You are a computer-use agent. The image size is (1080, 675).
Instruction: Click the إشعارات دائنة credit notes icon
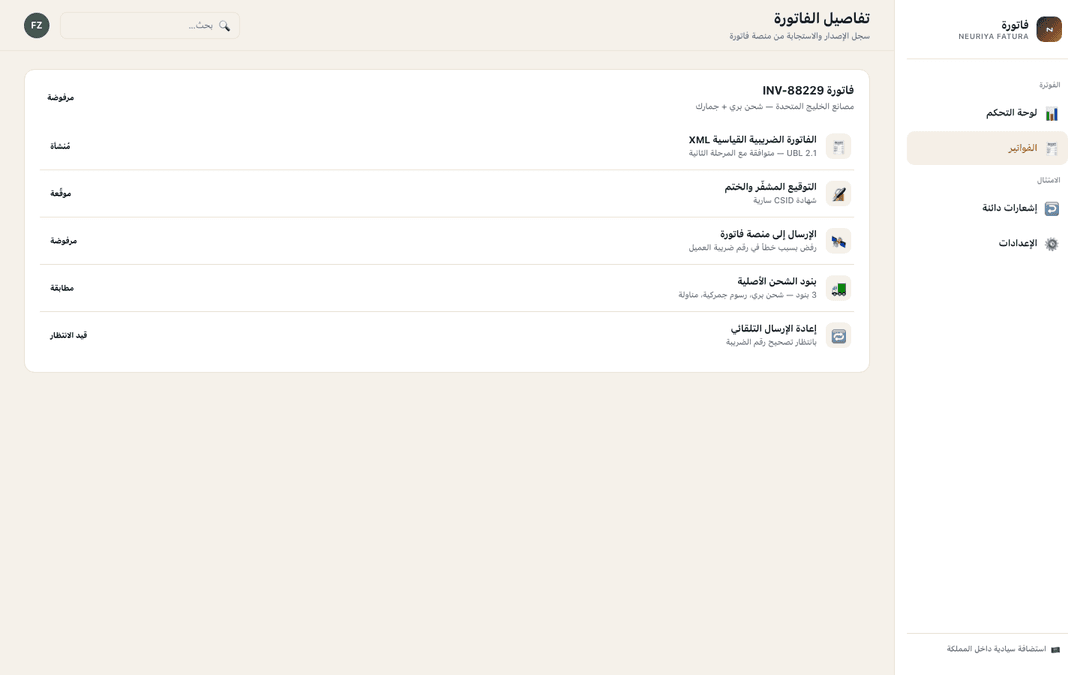coord(1052,209)
